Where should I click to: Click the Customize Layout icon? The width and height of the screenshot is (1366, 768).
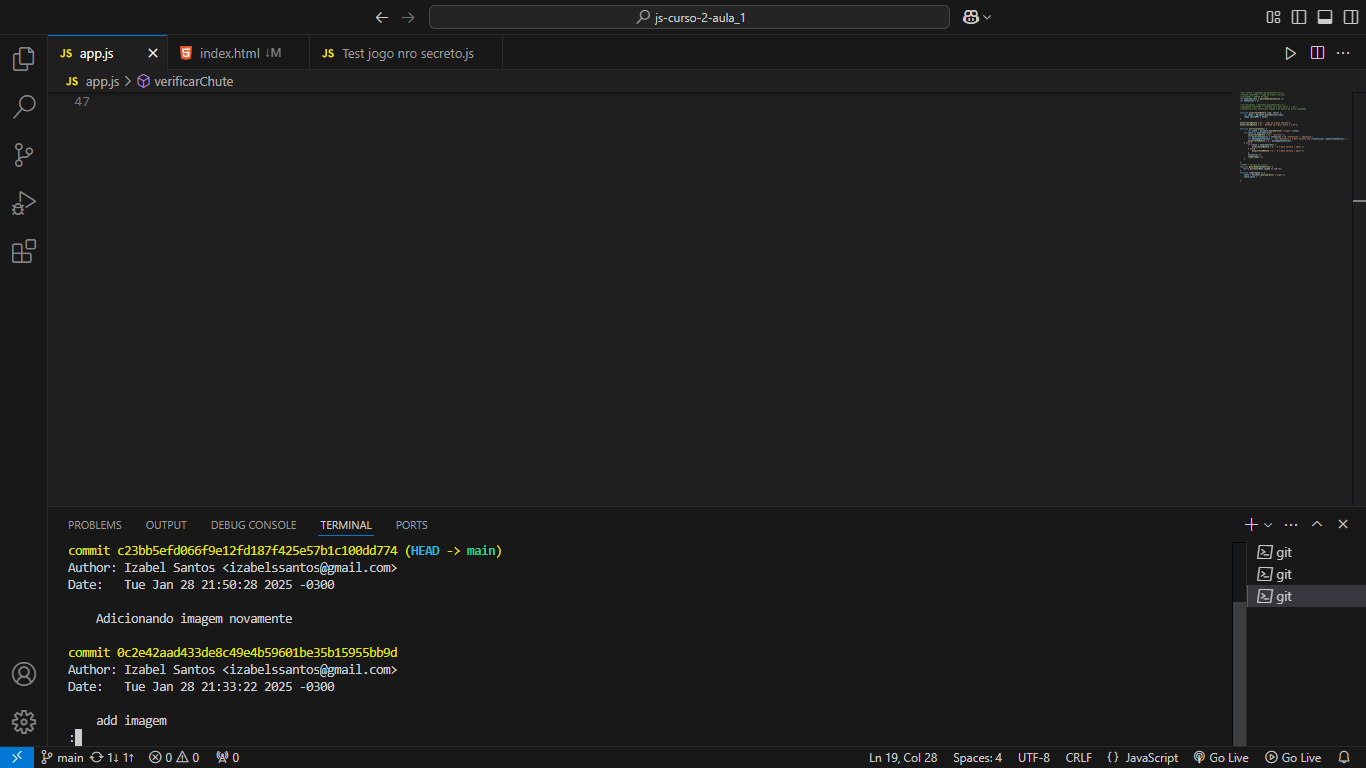pyautogui.click(x=1273, y=17)
